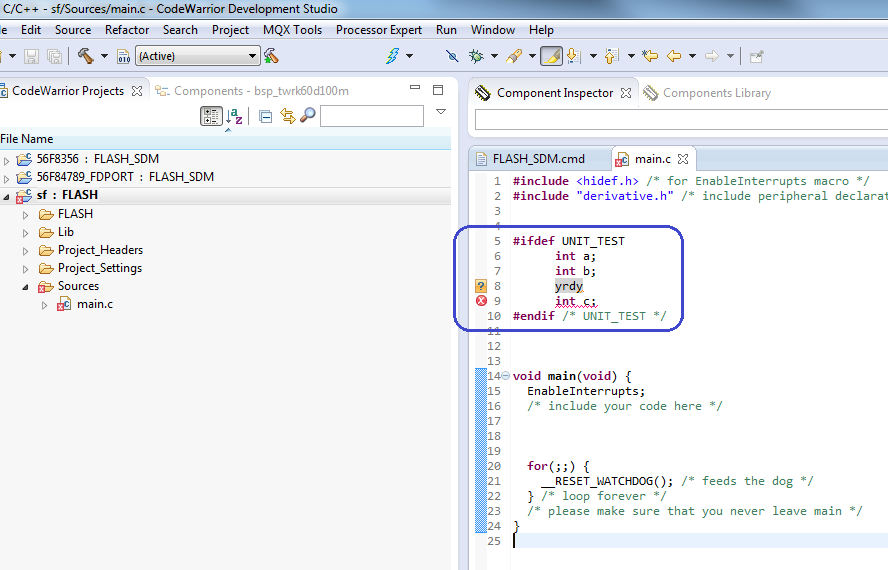Click the error marker on line 9
Viewport: 888px width, 570px height.
click(481, 301)
